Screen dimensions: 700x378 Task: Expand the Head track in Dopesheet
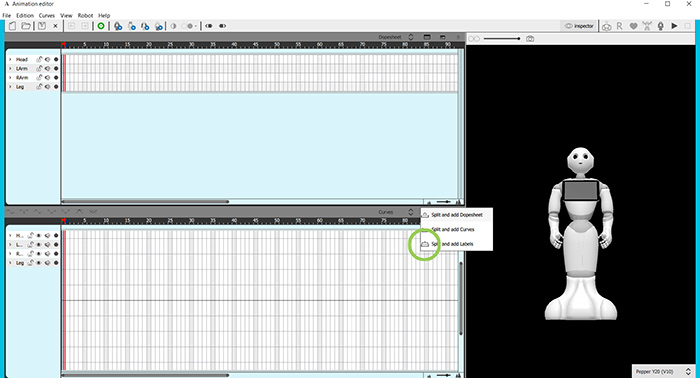(10, 59)
